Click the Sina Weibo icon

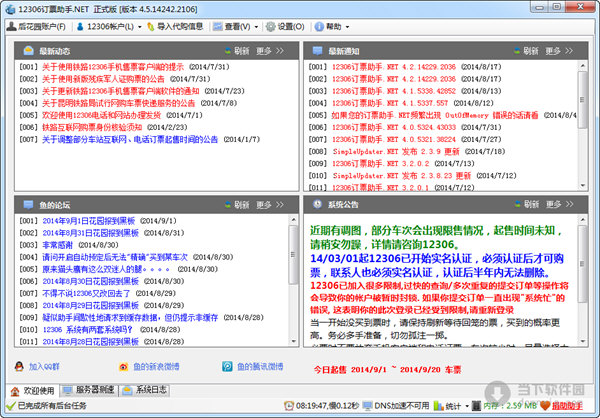click(123, 367)
